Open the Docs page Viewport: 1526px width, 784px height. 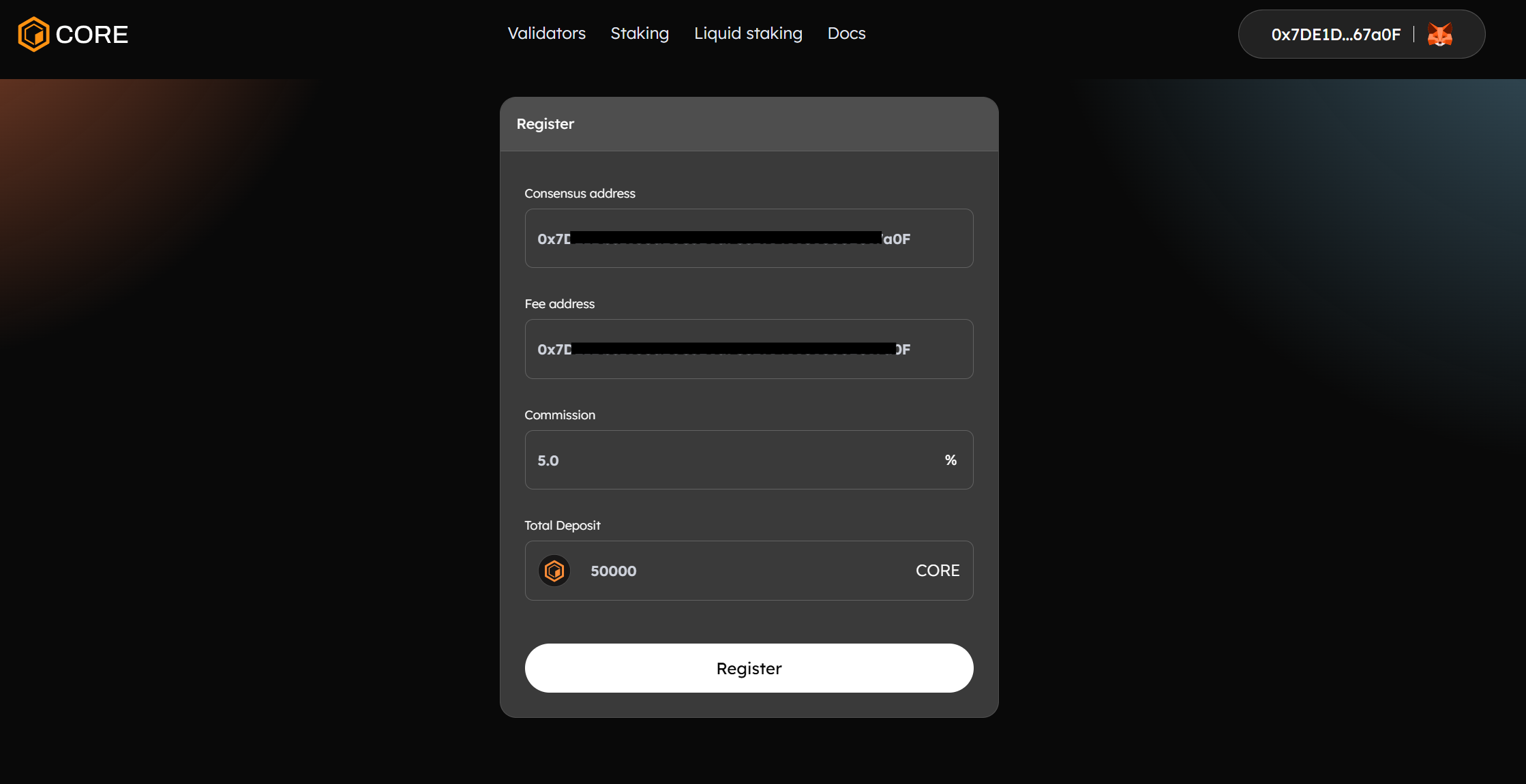(x=846, y=33)
